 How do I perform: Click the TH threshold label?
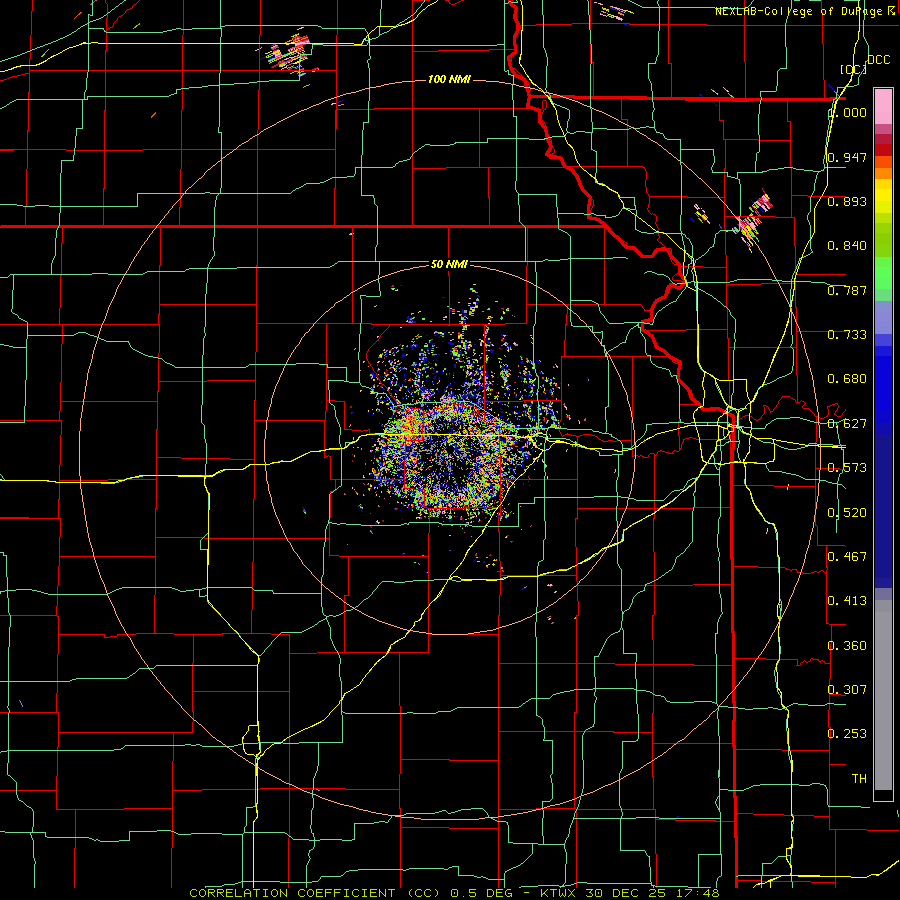pyautogui.click(x=859, y=778)
